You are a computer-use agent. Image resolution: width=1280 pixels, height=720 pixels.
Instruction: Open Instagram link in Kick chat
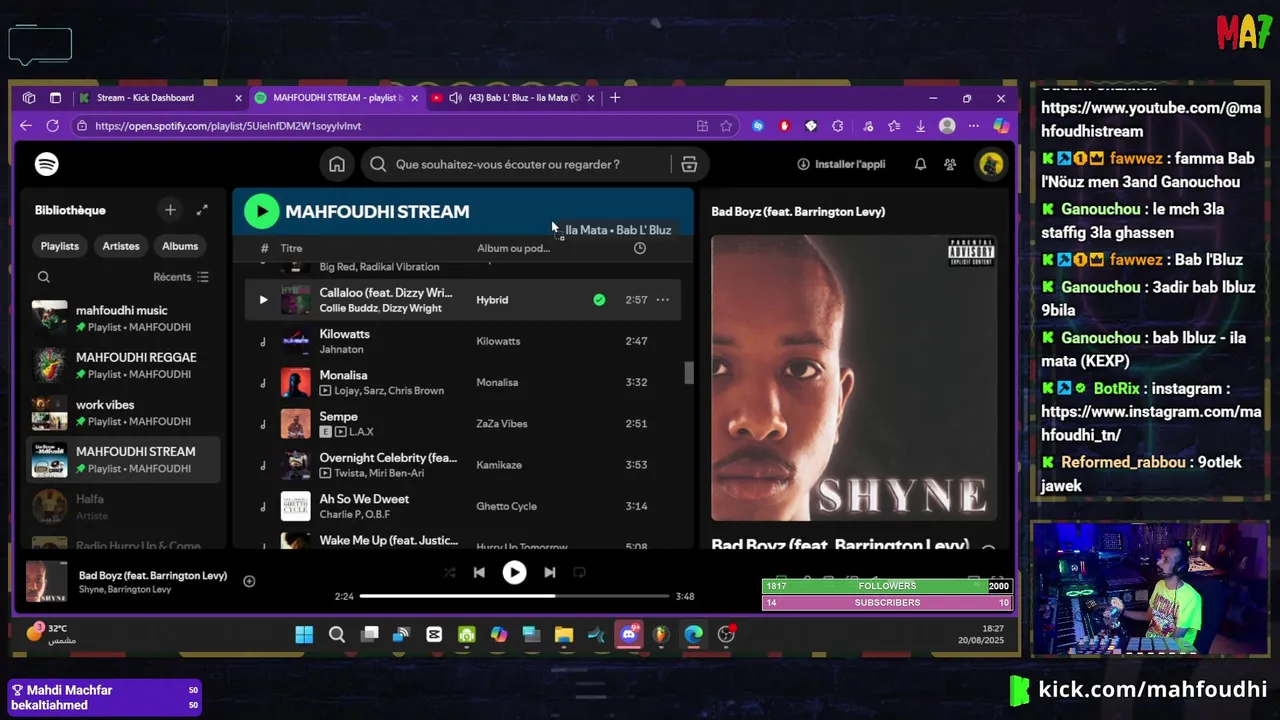point(1151,424)
